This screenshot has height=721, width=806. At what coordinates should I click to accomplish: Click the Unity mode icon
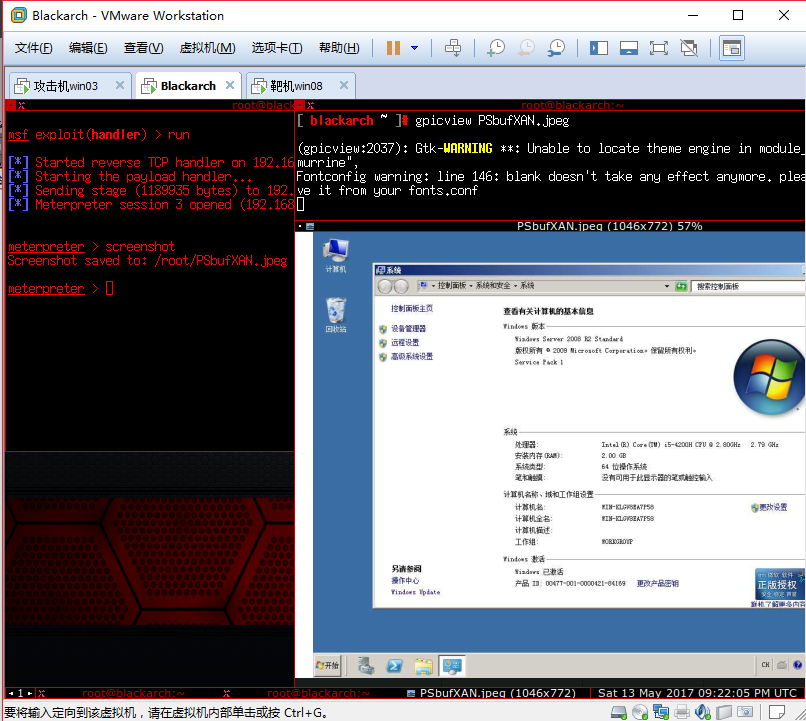coord(689,48)
